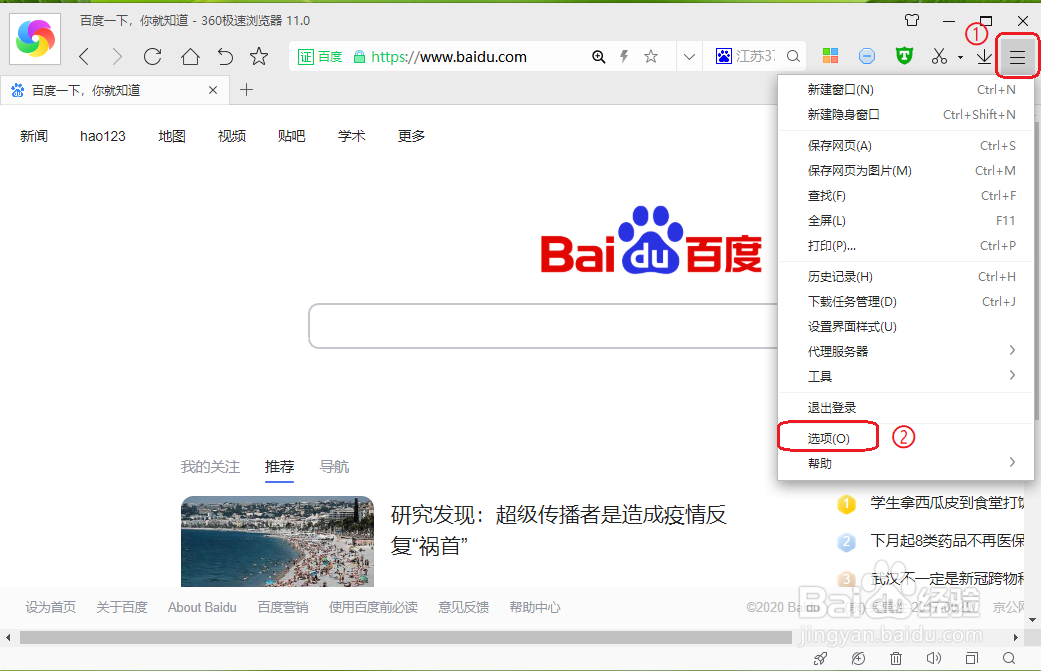The height and width of the screenshot is (671, 1041).
Task: Switch to the 推荐 feed tab
Action: (x=280, y=467)
